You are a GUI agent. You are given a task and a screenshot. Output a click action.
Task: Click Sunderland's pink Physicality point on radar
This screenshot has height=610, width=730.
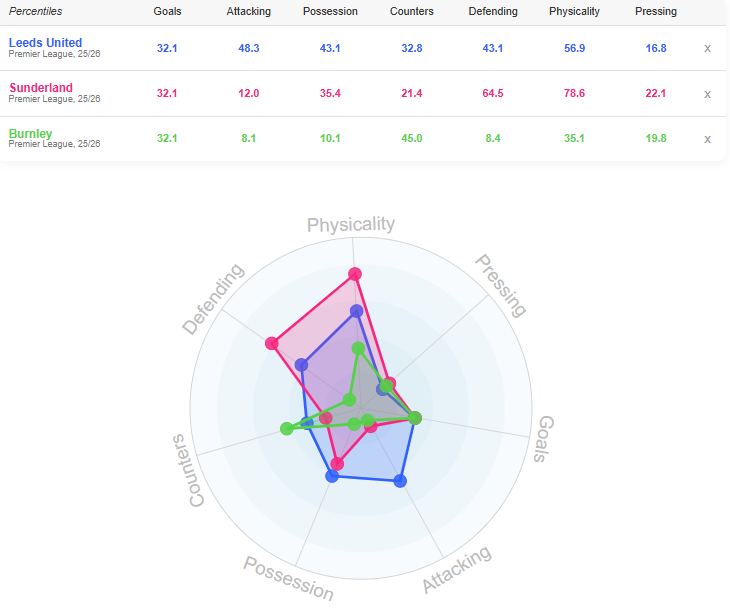click(x=355, y=273)
